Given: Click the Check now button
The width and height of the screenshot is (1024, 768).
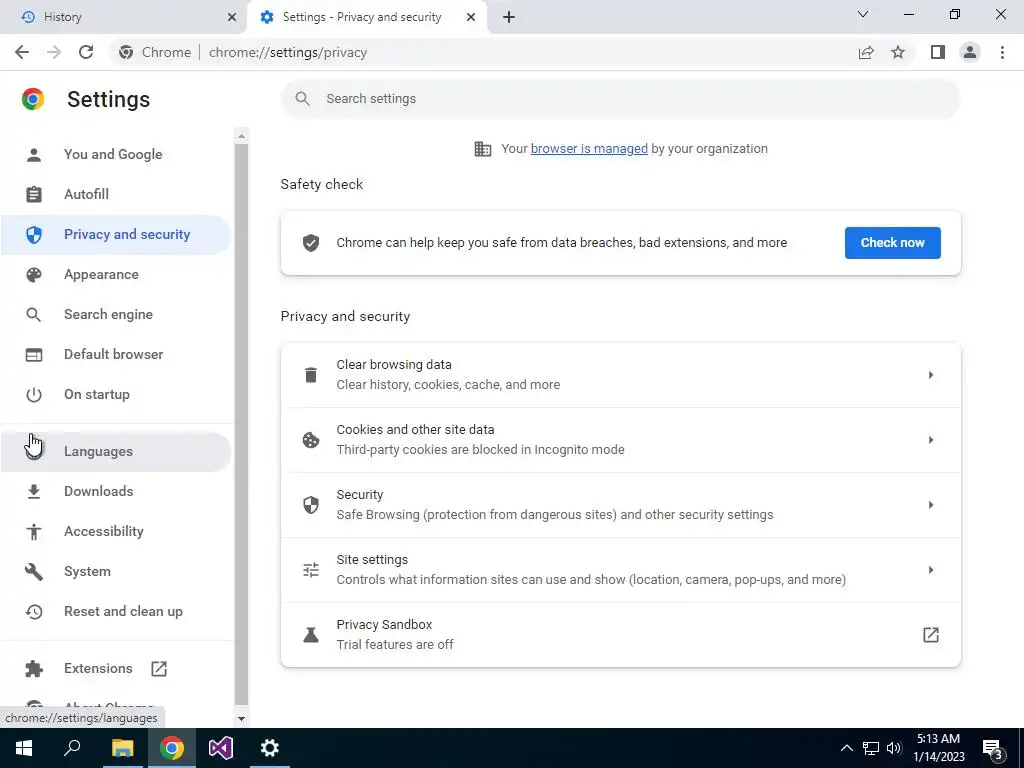Looking at the screenshot, I should click(892, 243).
